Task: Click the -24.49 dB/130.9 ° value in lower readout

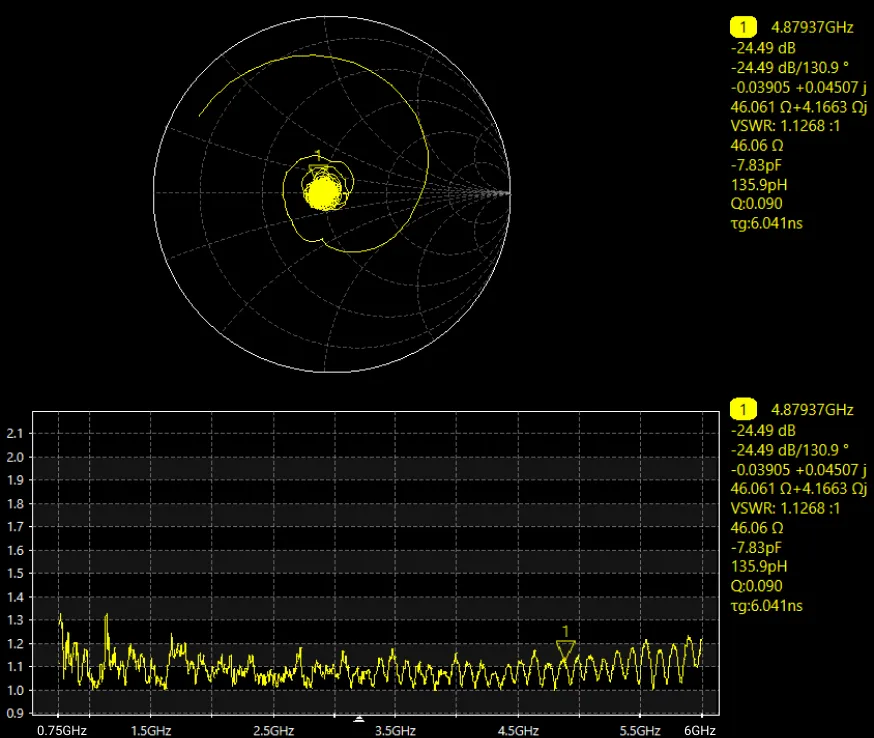Action: click(789, 450)
